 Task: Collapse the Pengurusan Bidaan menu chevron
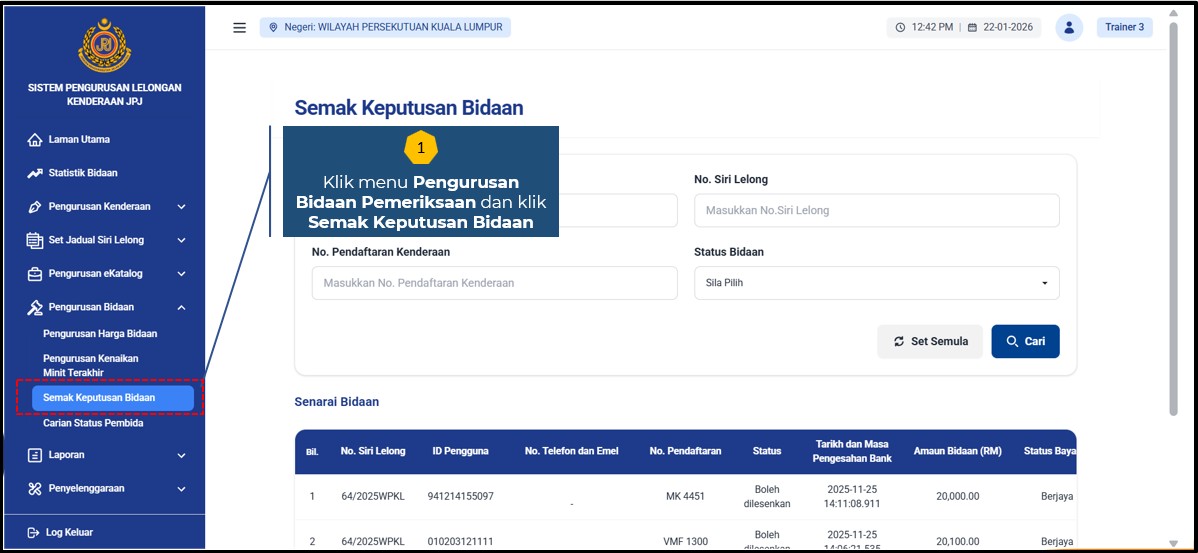pos(181,308)
